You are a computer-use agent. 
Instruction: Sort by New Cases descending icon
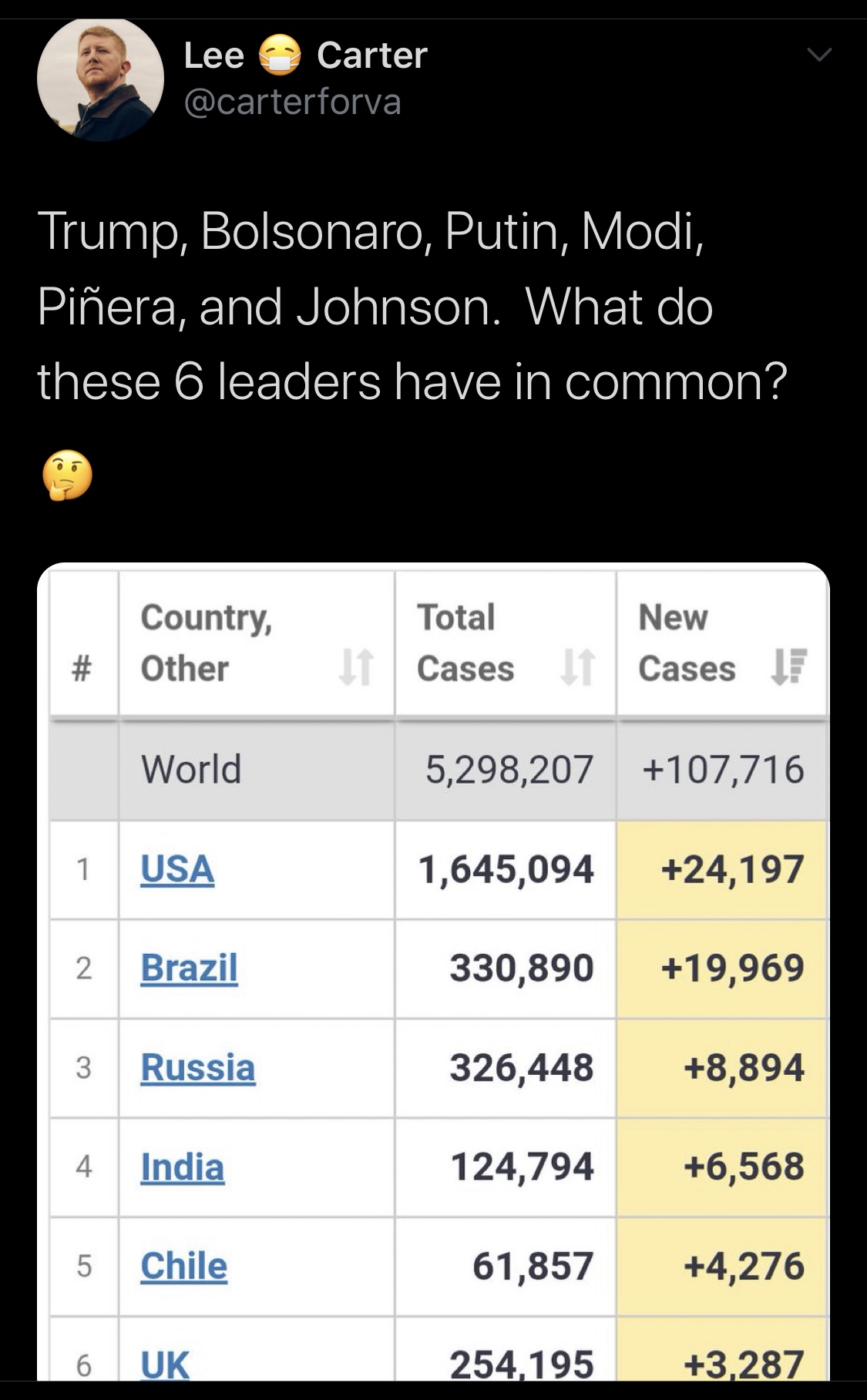788,667
